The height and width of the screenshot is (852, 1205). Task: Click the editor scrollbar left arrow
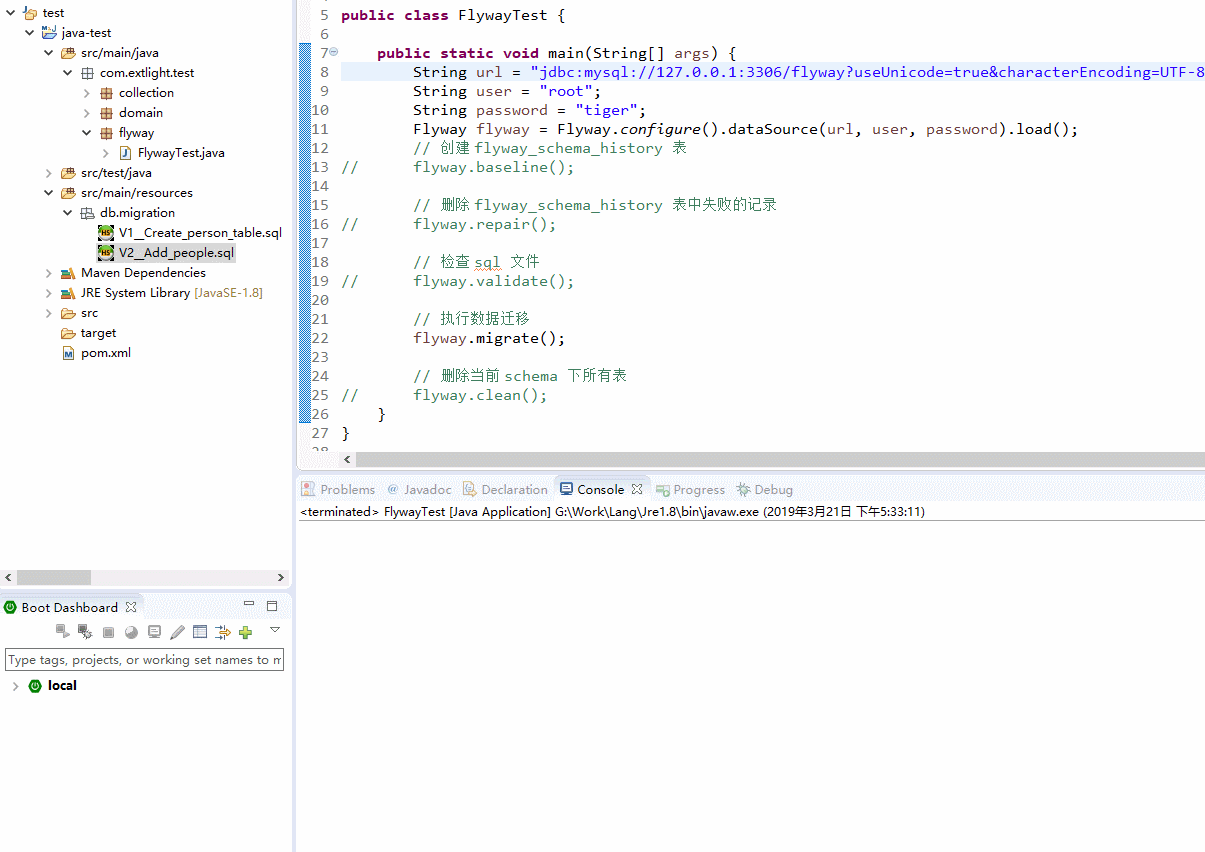348,459
